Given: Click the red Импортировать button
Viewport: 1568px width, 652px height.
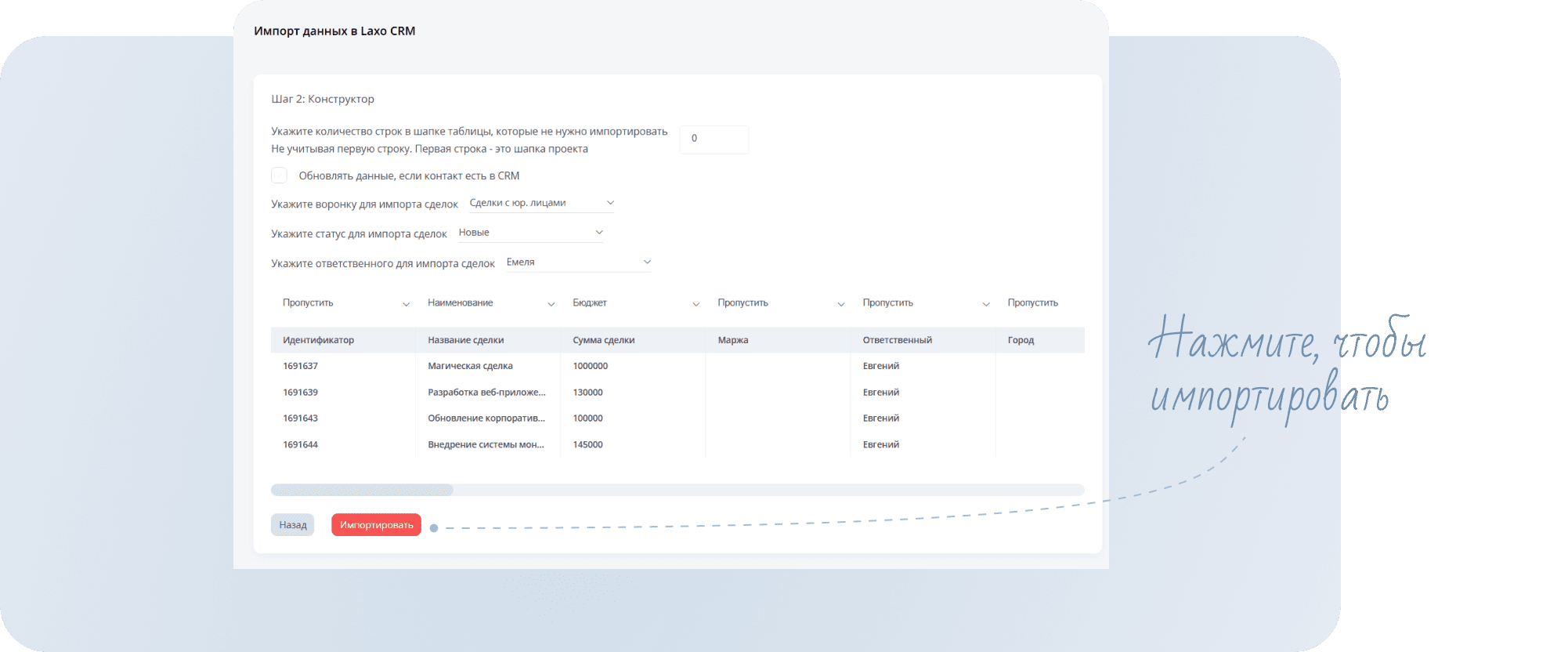Looking at the screenshot, I should [376, 525].
